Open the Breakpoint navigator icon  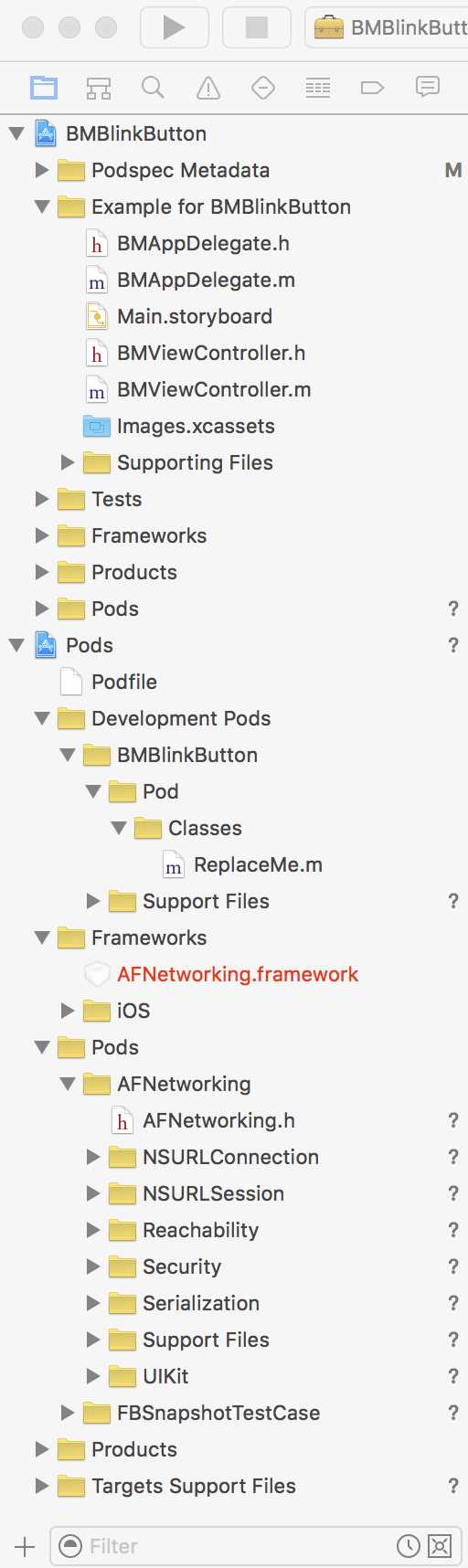[372, 88]
